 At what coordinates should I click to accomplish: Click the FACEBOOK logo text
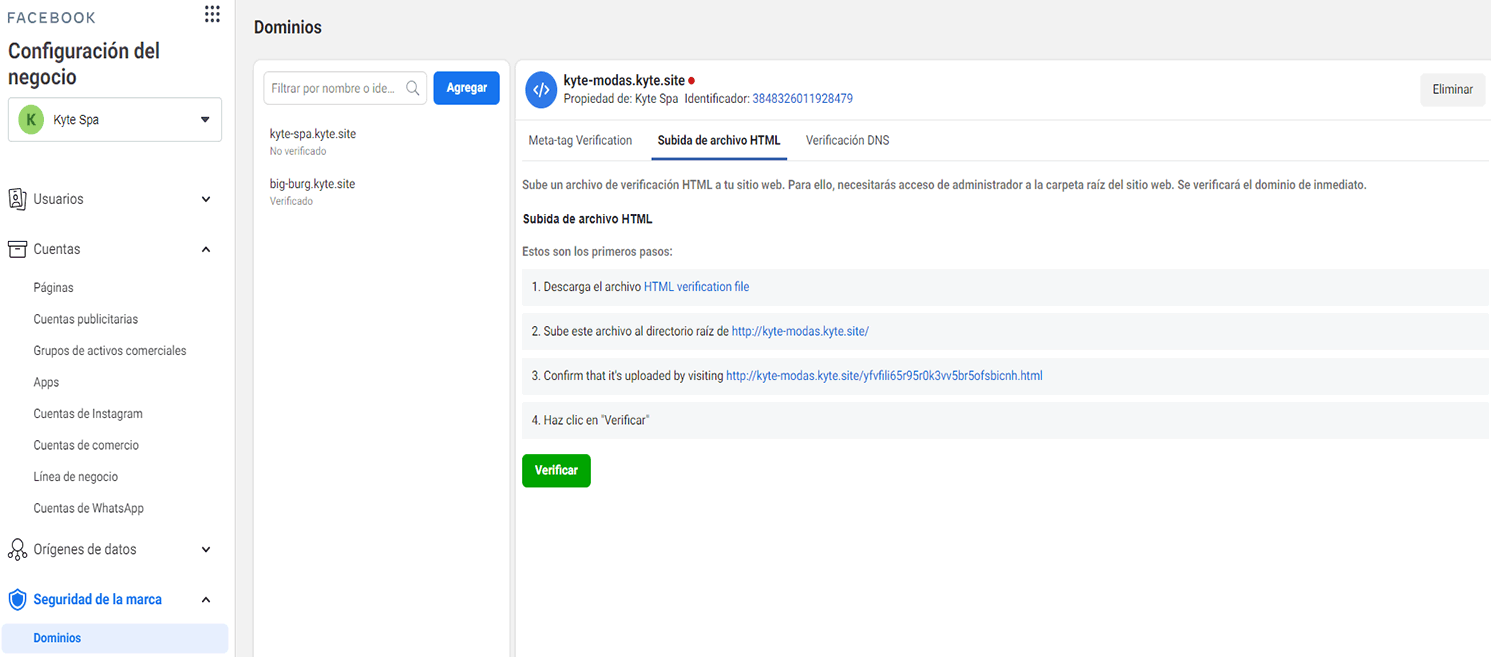[x=51, y=18]
